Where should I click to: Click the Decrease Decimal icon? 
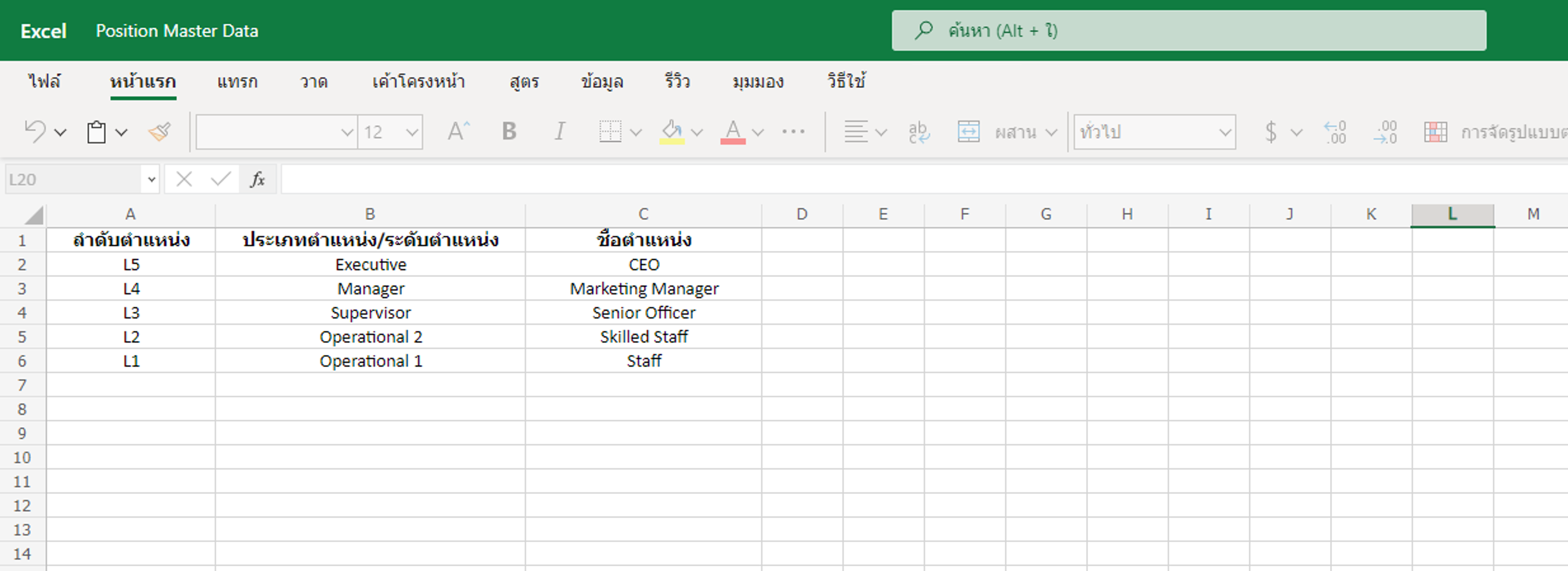click(1385, 131)
